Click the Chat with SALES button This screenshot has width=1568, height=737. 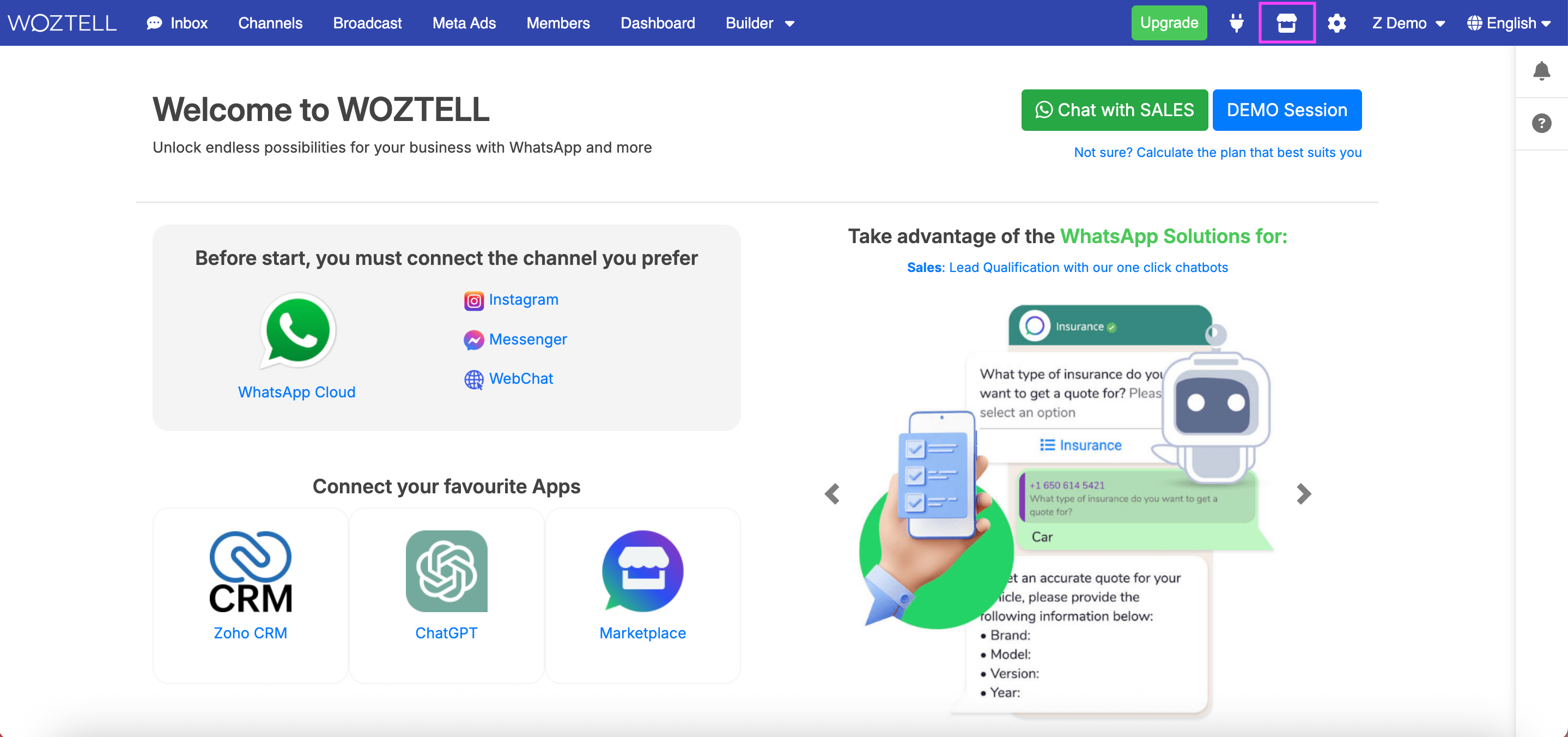tap(1114, 110)
